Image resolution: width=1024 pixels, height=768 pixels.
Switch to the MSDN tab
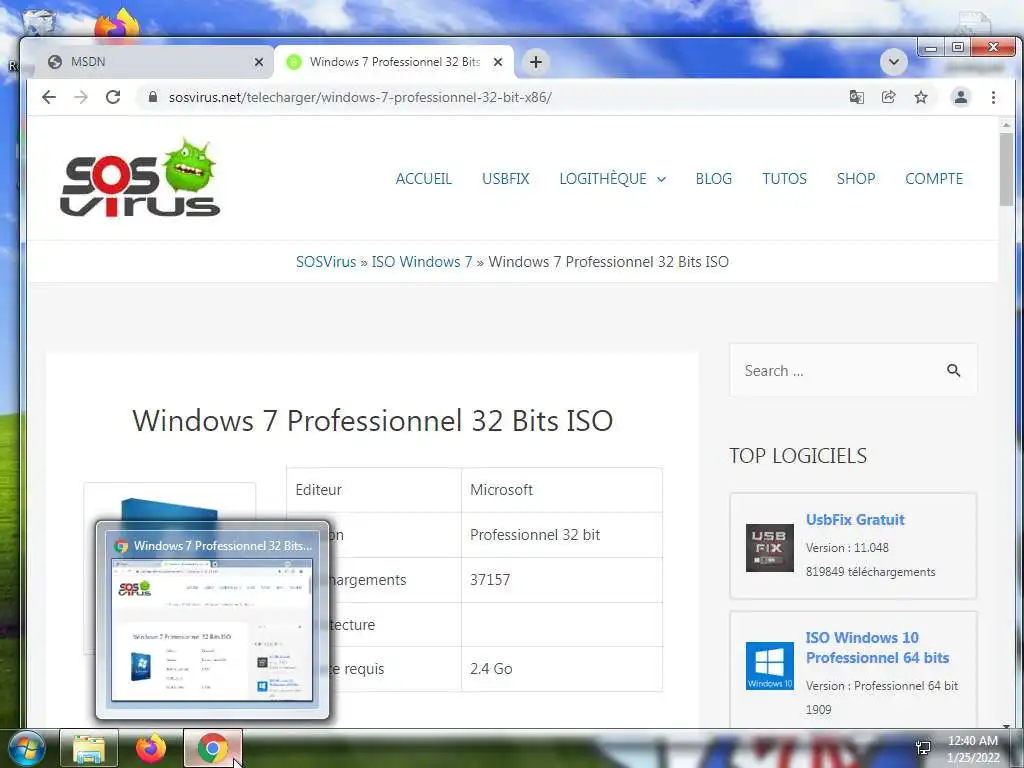[x=150, y=62]
